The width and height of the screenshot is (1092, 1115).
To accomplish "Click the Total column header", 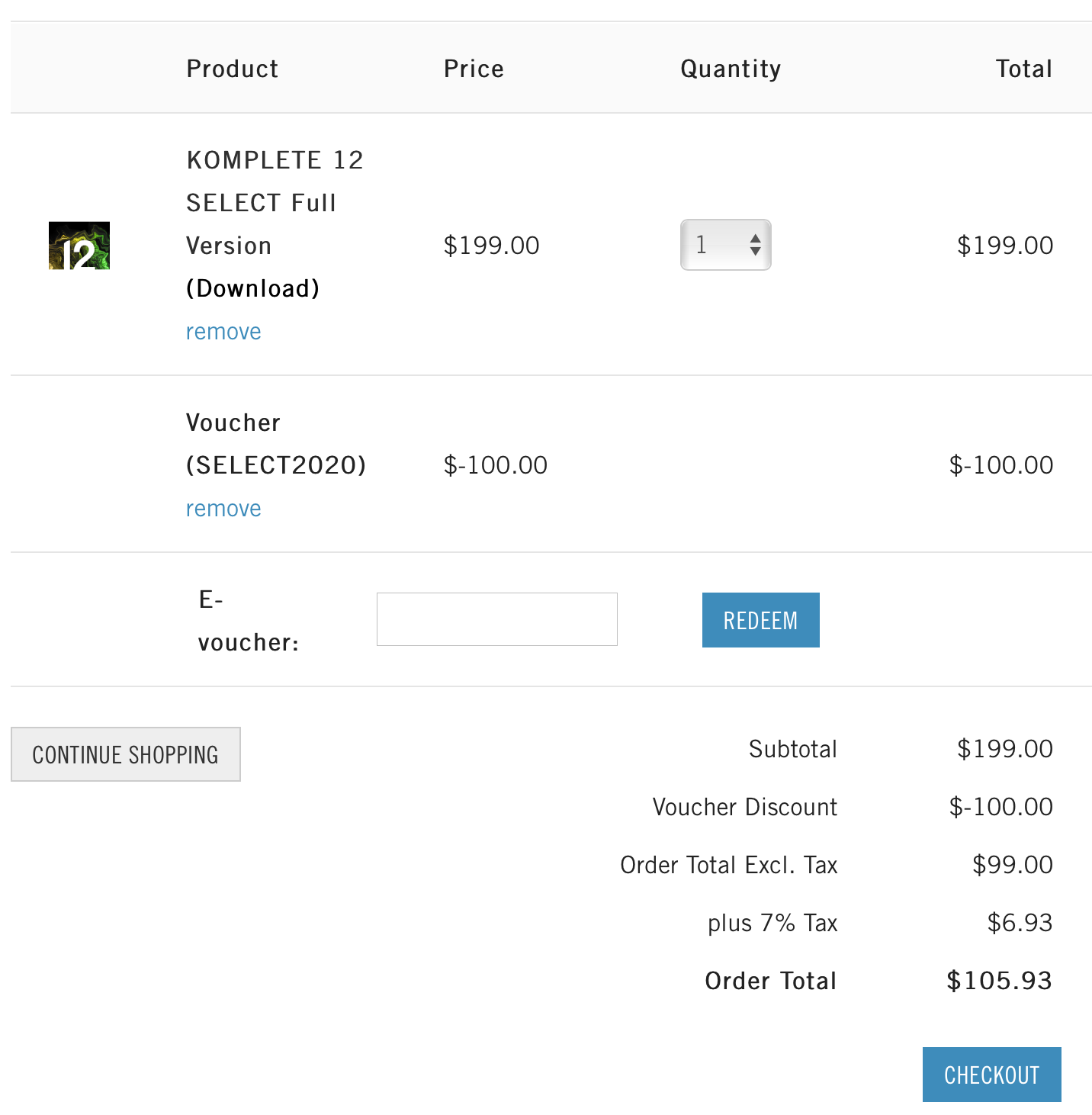I will tap(1023, 69).
